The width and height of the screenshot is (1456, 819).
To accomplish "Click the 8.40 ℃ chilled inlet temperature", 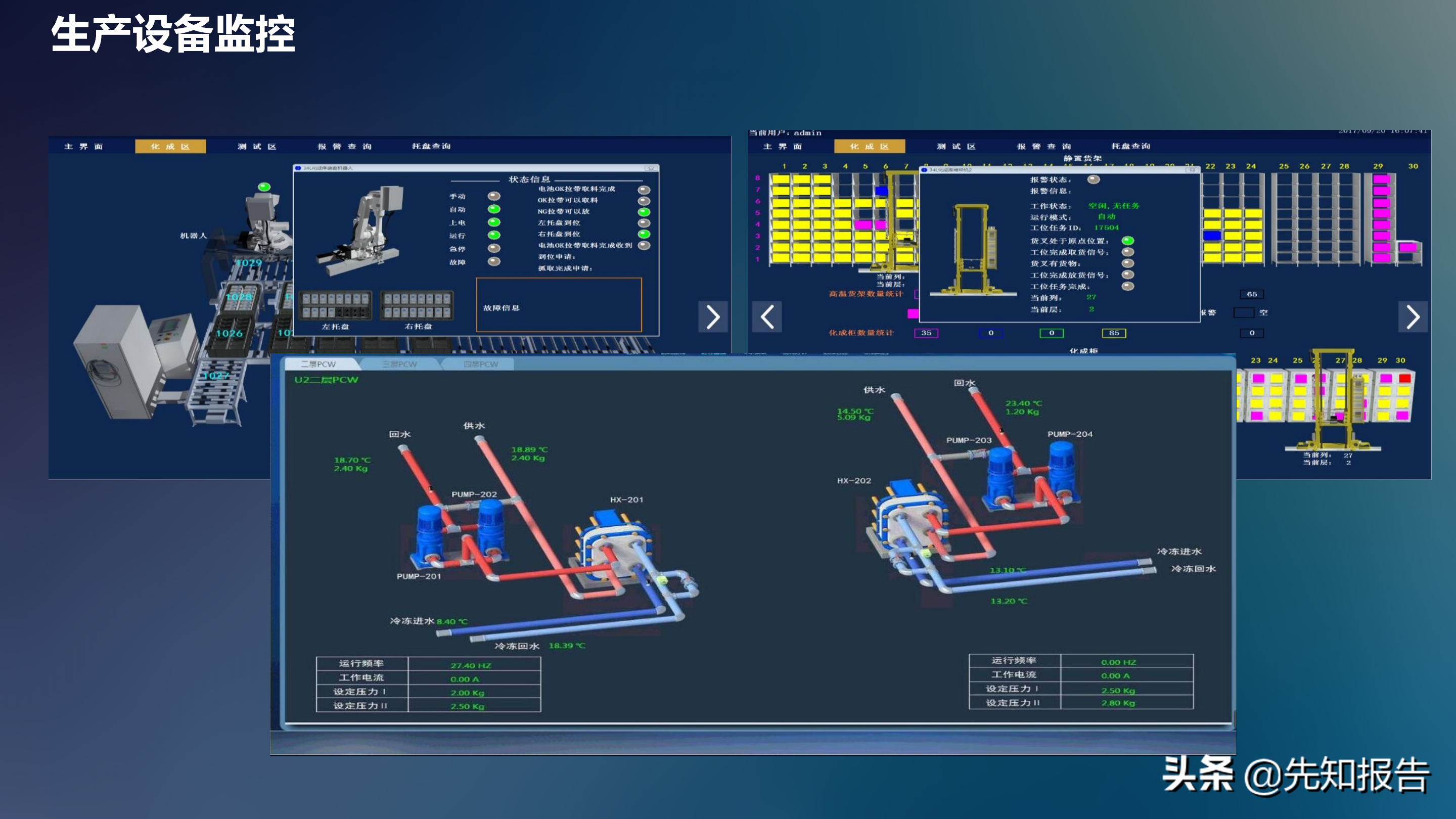I will tap(452, 622).
